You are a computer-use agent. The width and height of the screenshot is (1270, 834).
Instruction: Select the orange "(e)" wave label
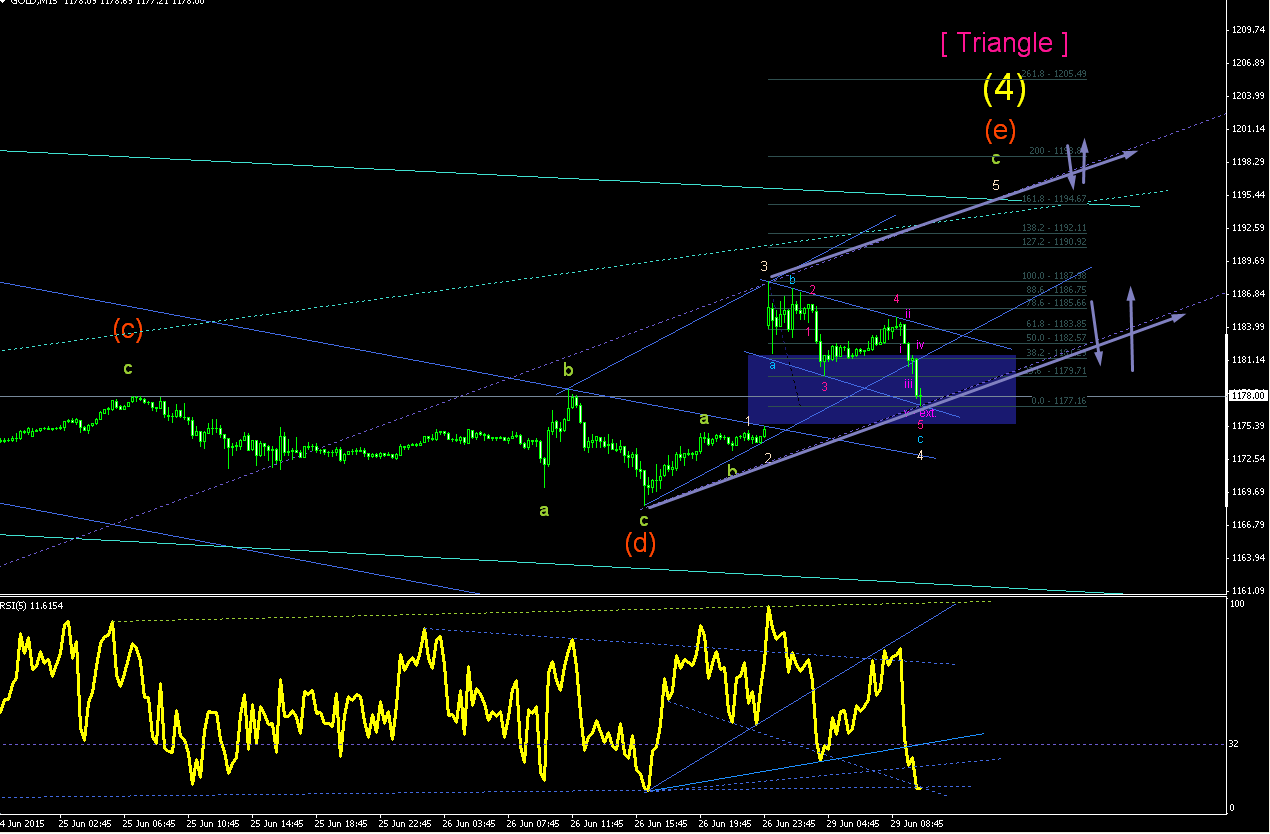click(1001, 130)
